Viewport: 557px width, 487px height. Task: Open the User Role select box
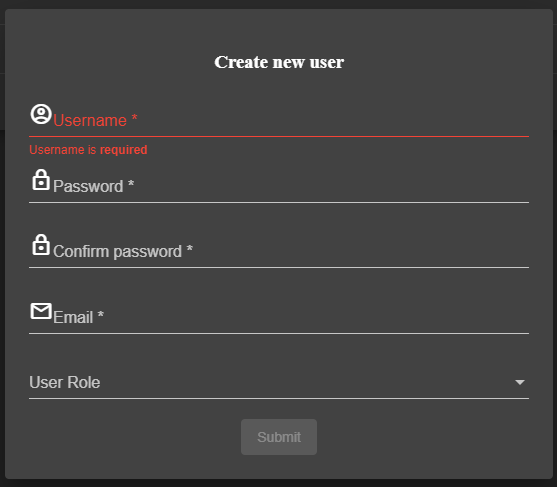point(279,382)
